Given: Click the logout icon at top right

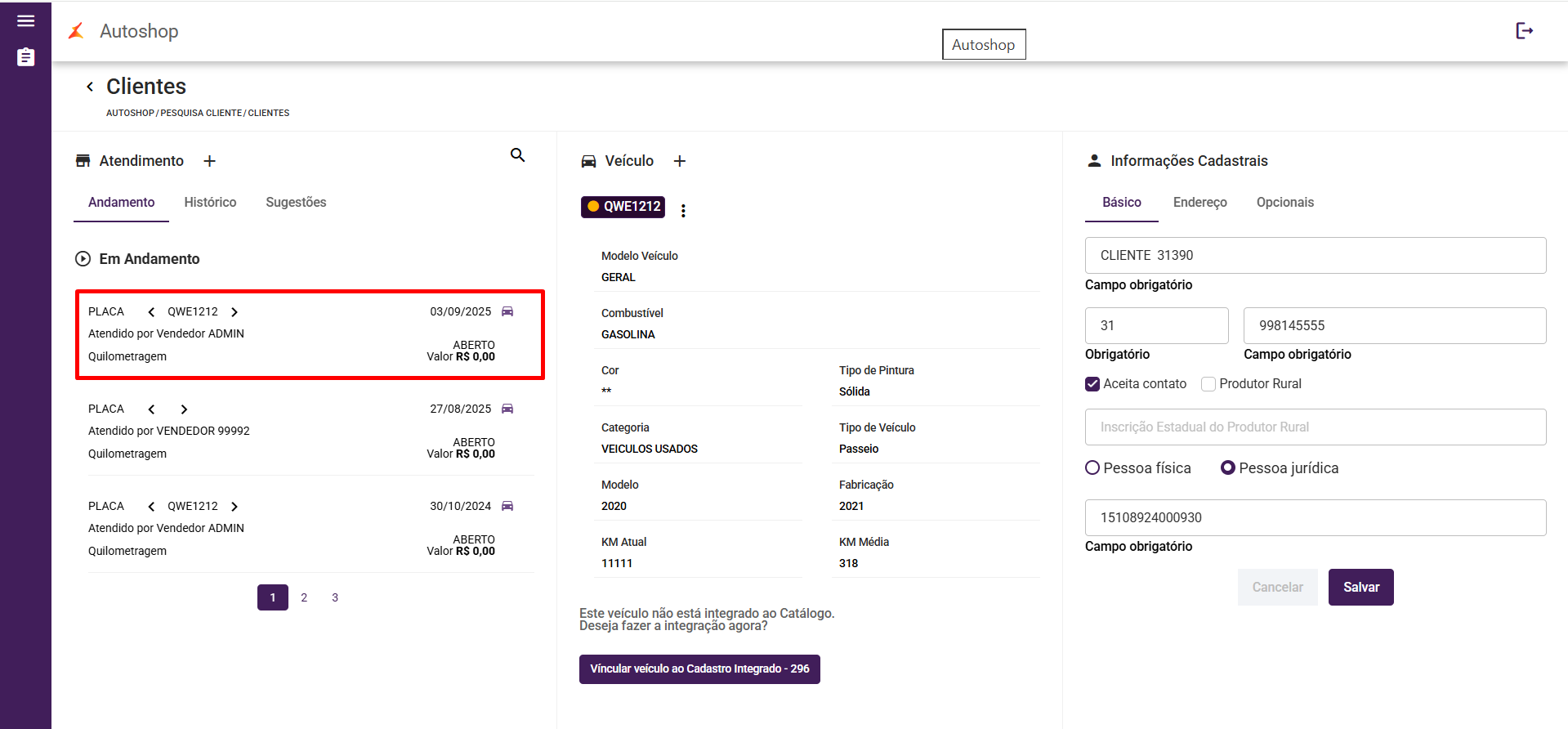Looking at the screenshot, I should (1524, 31).
